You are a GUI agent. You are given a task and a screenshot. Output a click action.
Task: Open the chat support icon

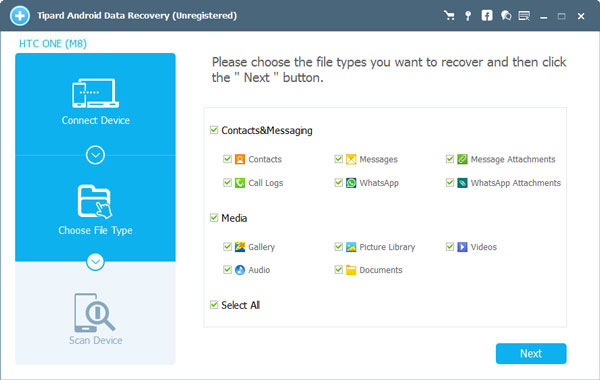506,16
